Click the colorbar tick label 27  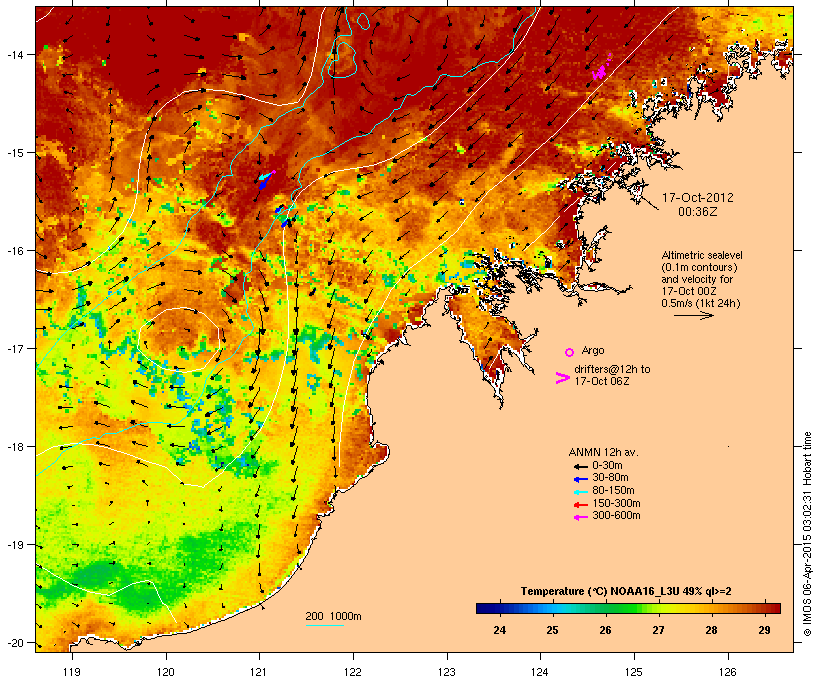(x=658, y=630)
